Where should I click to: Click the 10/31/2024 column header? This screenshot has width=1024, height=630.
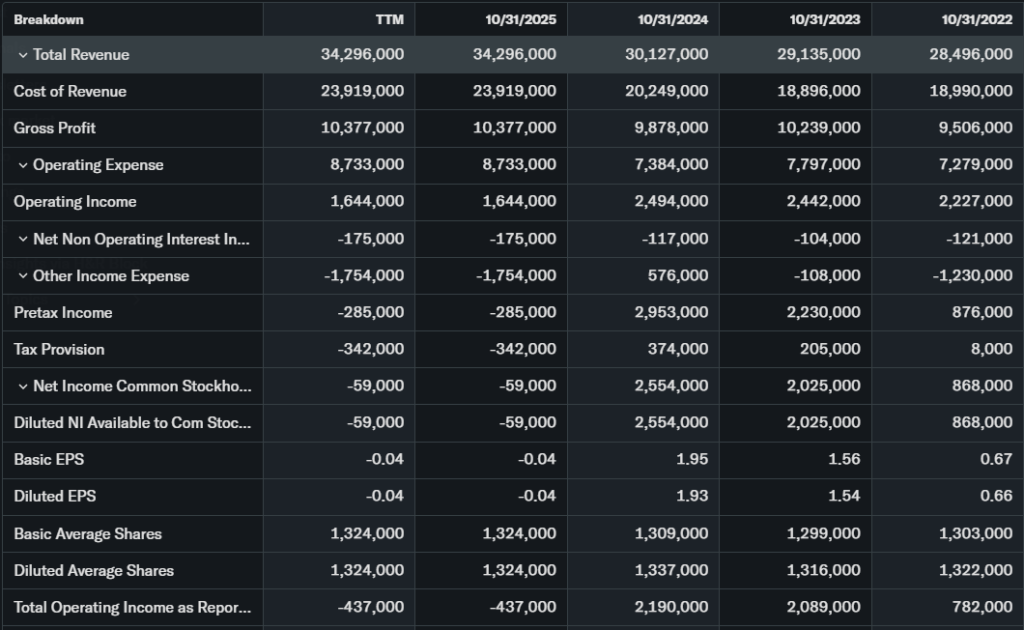pos(673,20)
